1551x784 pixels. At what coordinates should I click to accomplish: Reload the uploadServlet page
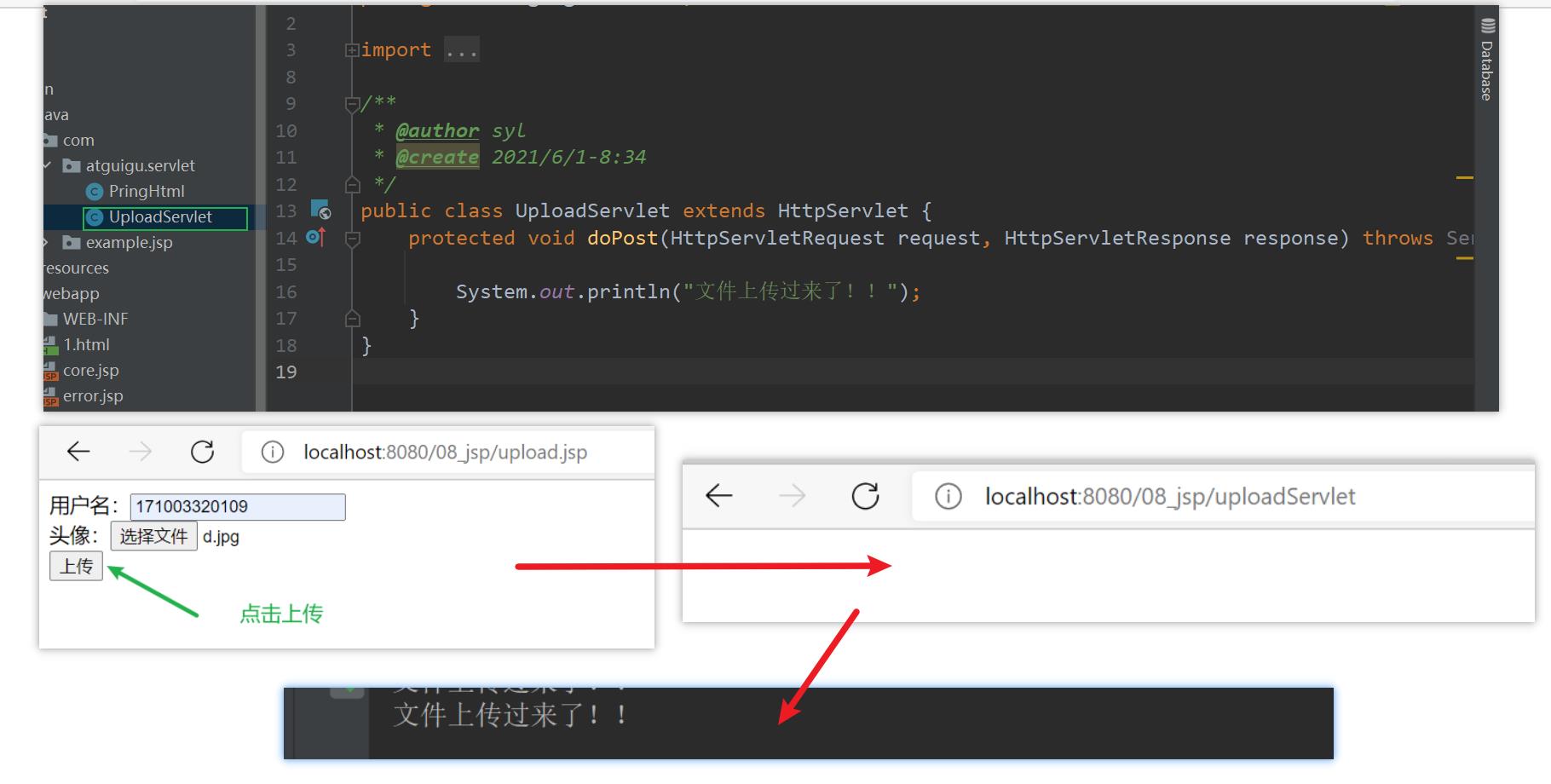point(866,496)
